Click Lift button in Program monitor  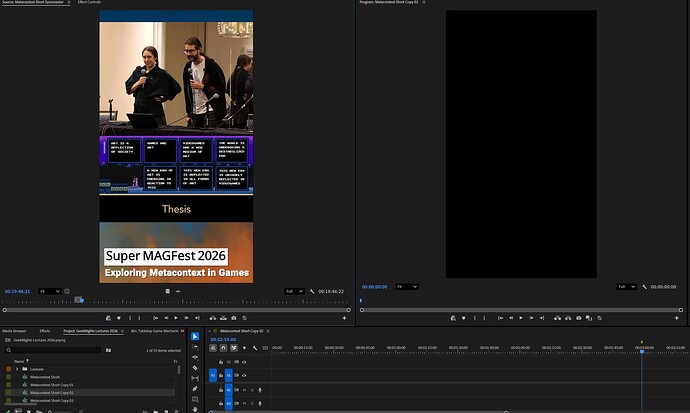pyautogui.click(x=558, y=318)
